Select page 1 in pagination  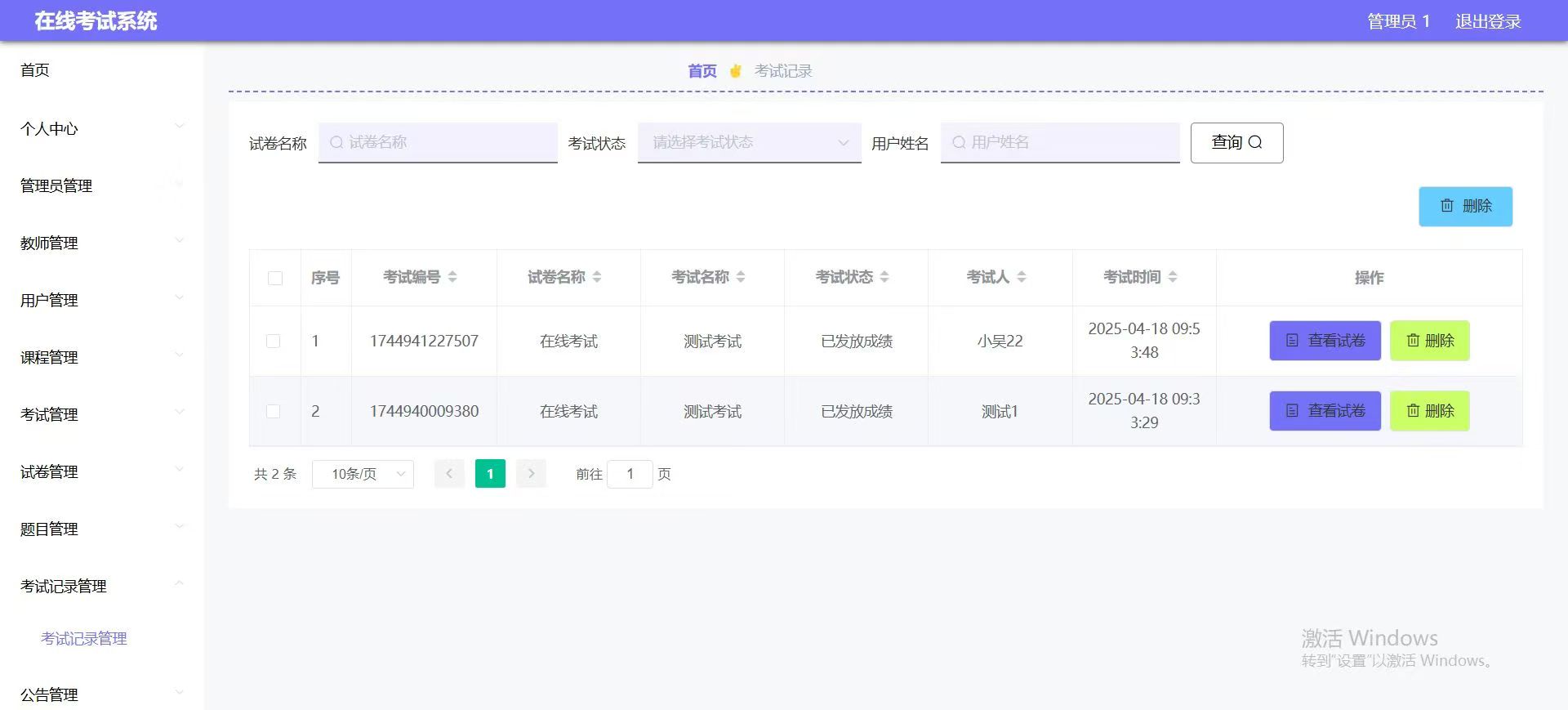tap(490, 474)
